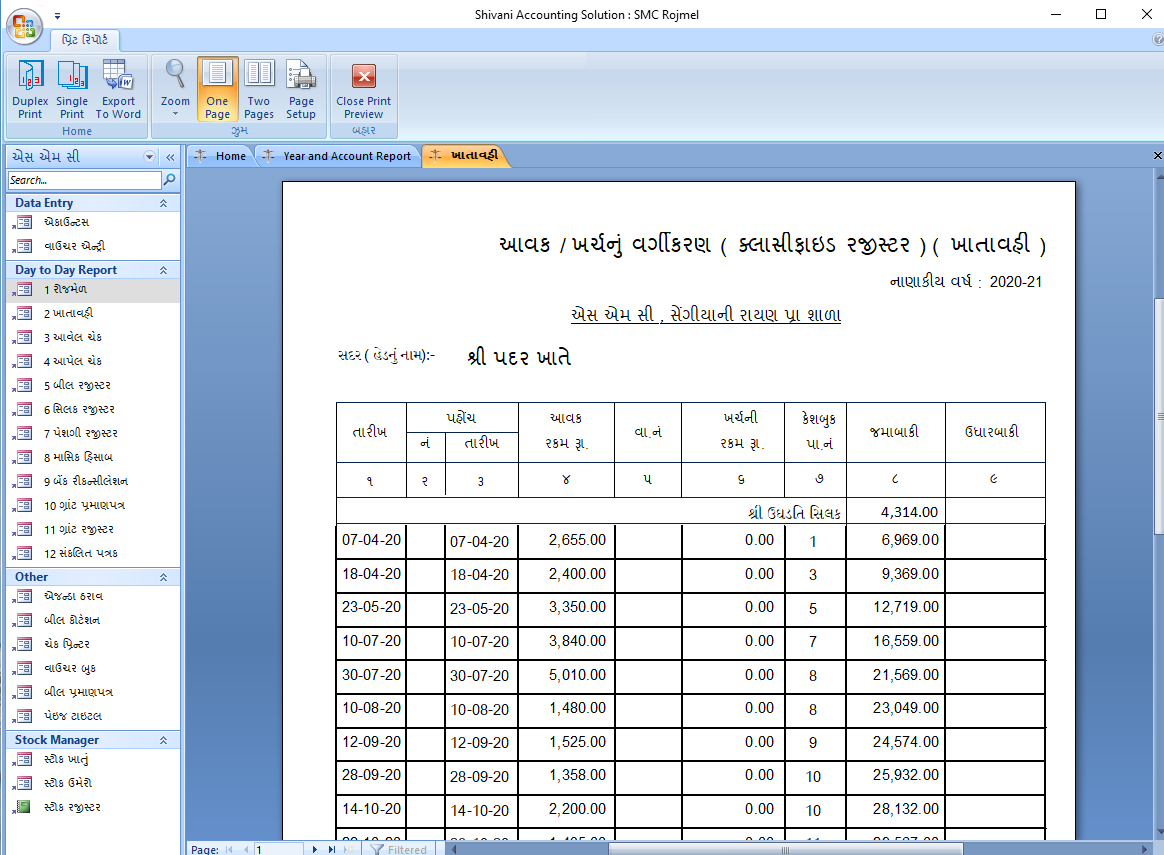Open the એસ એમ સી combo dropdown
The width and height of the screenshot is (1164, 855).
tap(150, 156)
